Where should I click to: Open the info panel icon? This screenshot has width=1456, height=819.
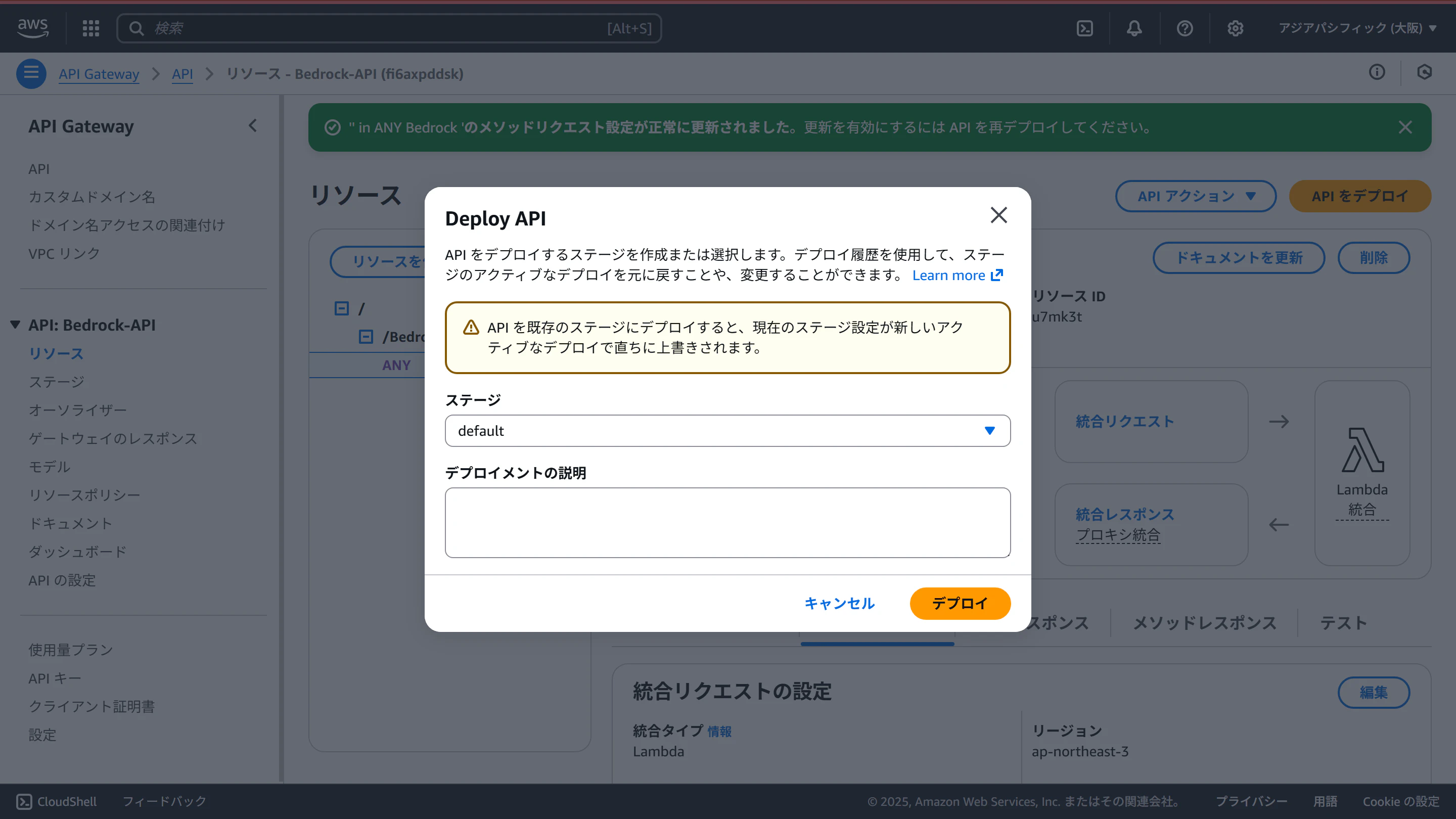[1377, 72]
